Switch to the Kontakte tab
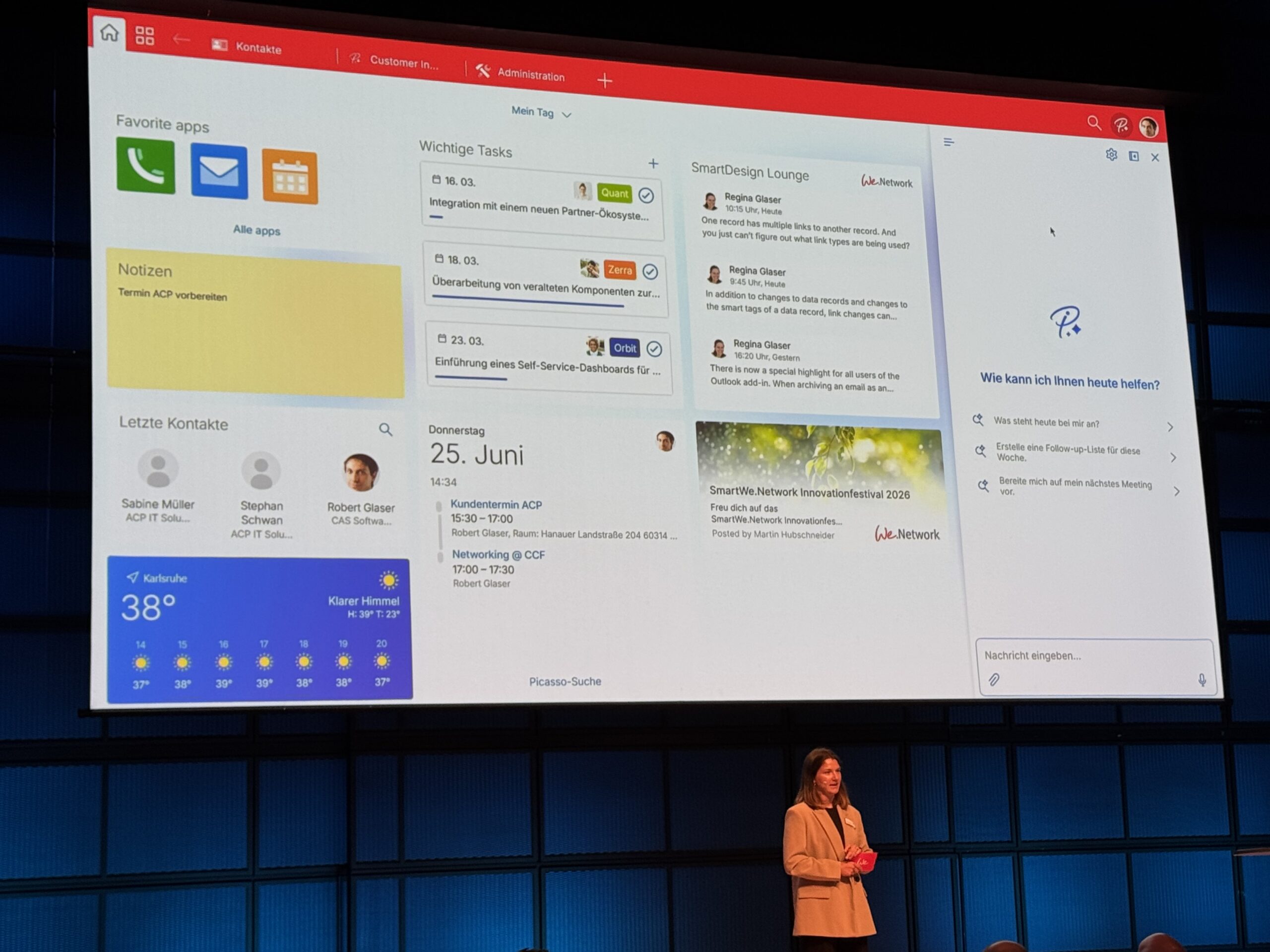Image resolution: width=1270 pixels, height=952 pixels. pos(247,47)
